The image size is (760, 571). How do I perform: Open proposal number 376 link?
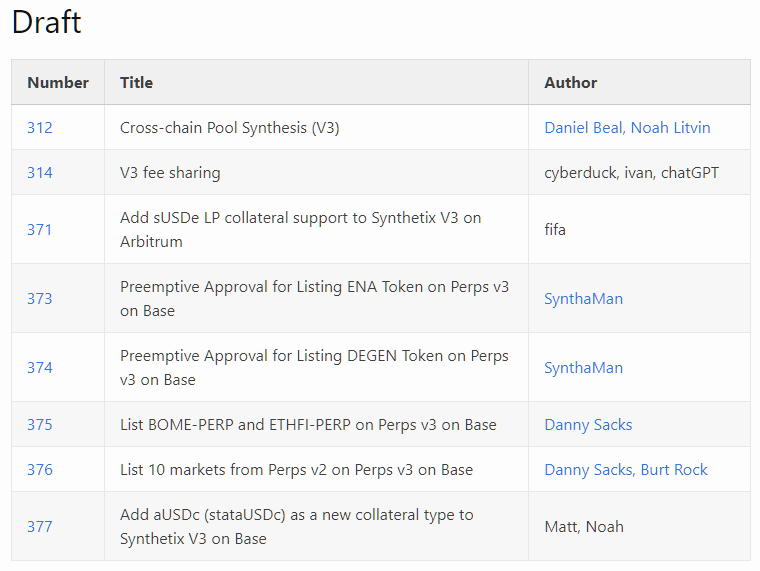[x=40, y=469]
